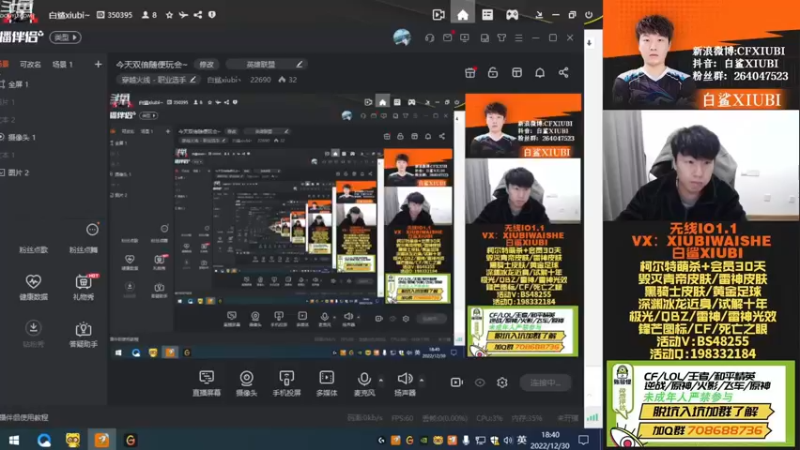Click the share icon above the preview
The image size is (800, 450).
pyautogui.click(x=563, y=72)
